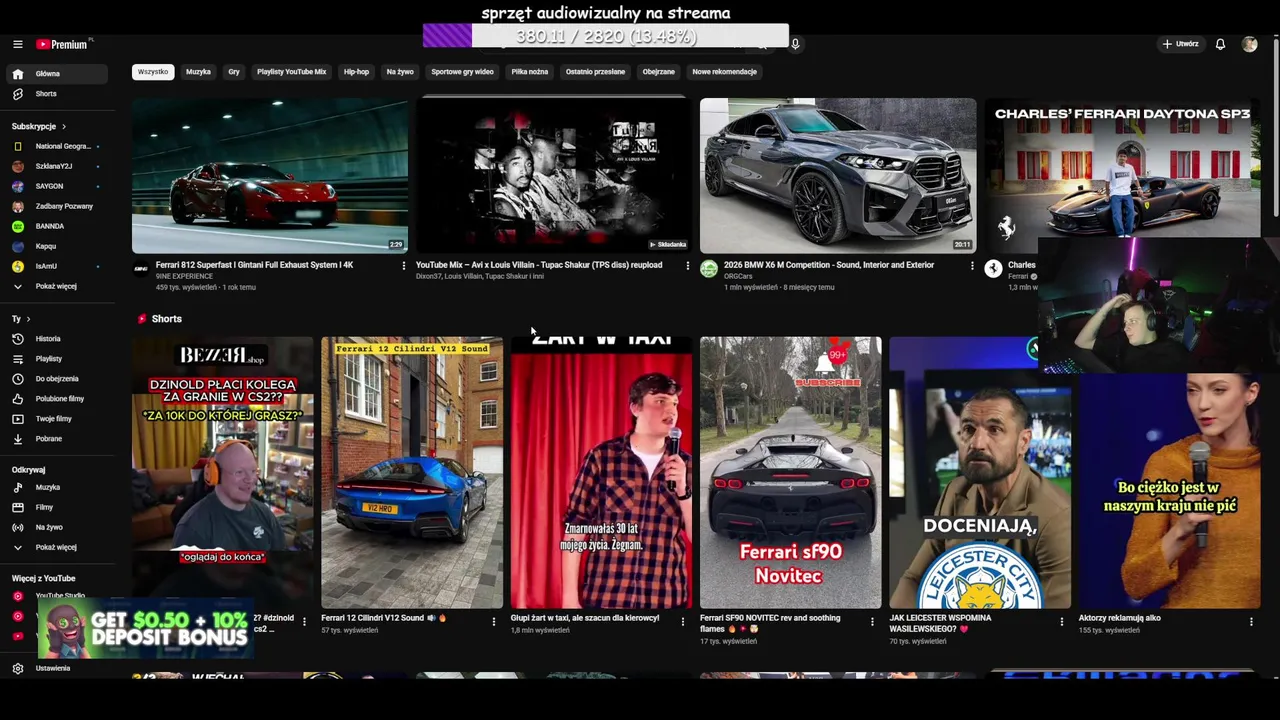Click the stream donation goal progress bar
This screenshot has height=720, width=1280.
[606, 36]
